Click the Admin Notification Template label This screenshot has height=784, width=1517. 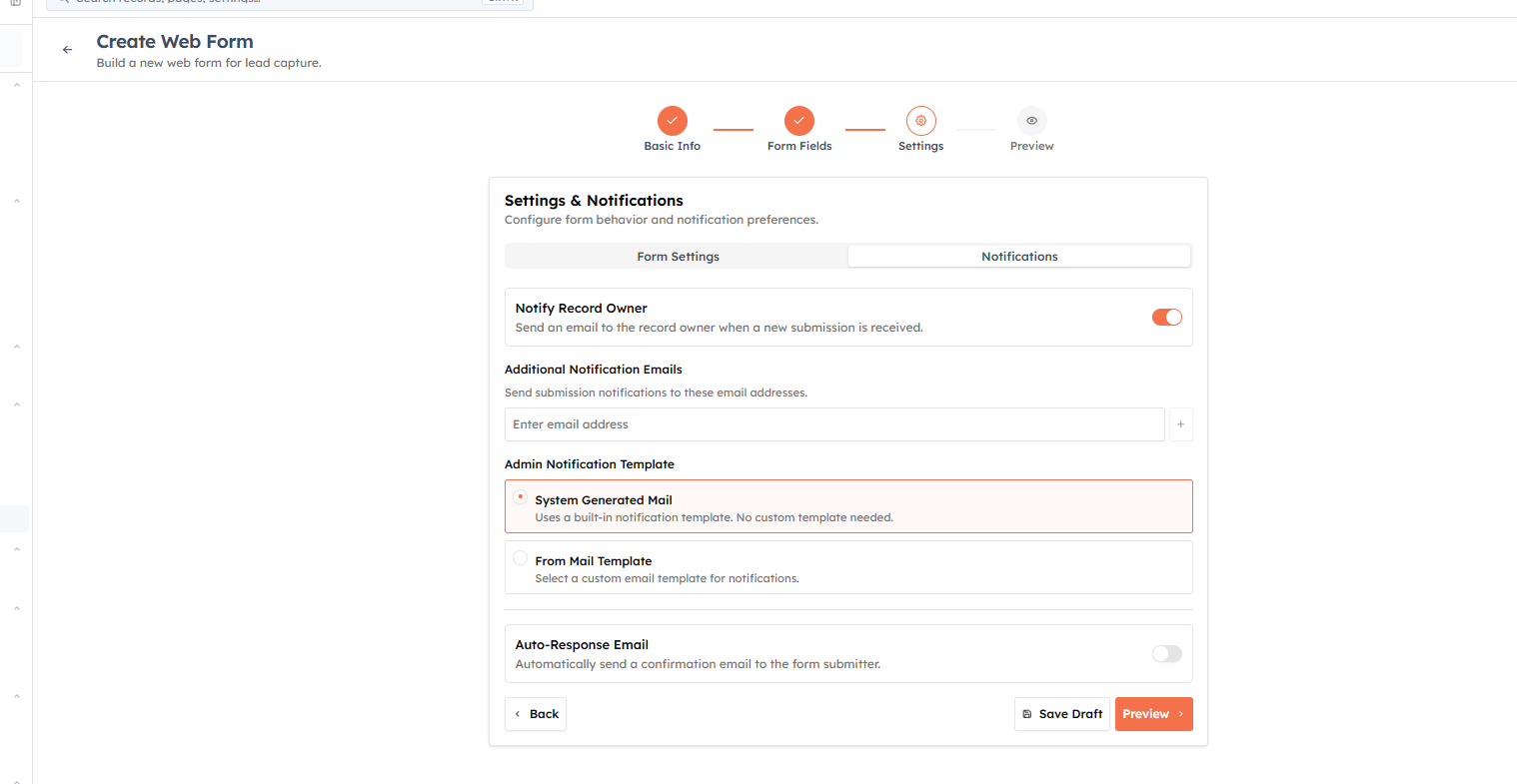[x=590, y=464]
